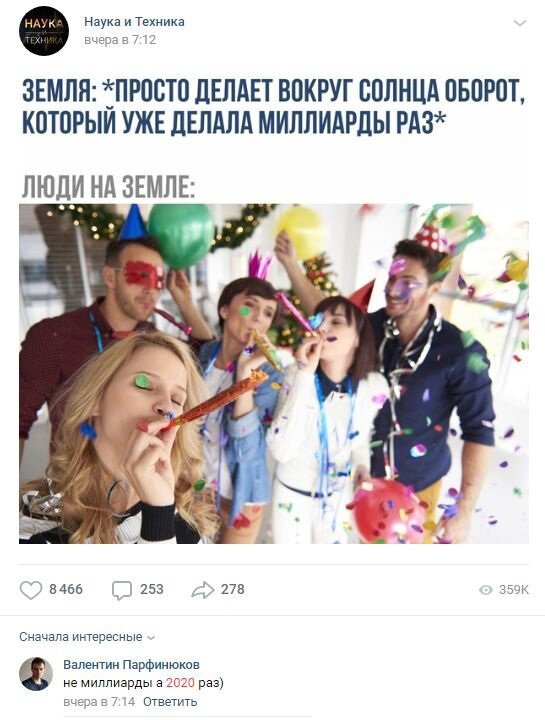
Task: Click the 2020 highlighted link in comment
Action: [x=180, y=683]
